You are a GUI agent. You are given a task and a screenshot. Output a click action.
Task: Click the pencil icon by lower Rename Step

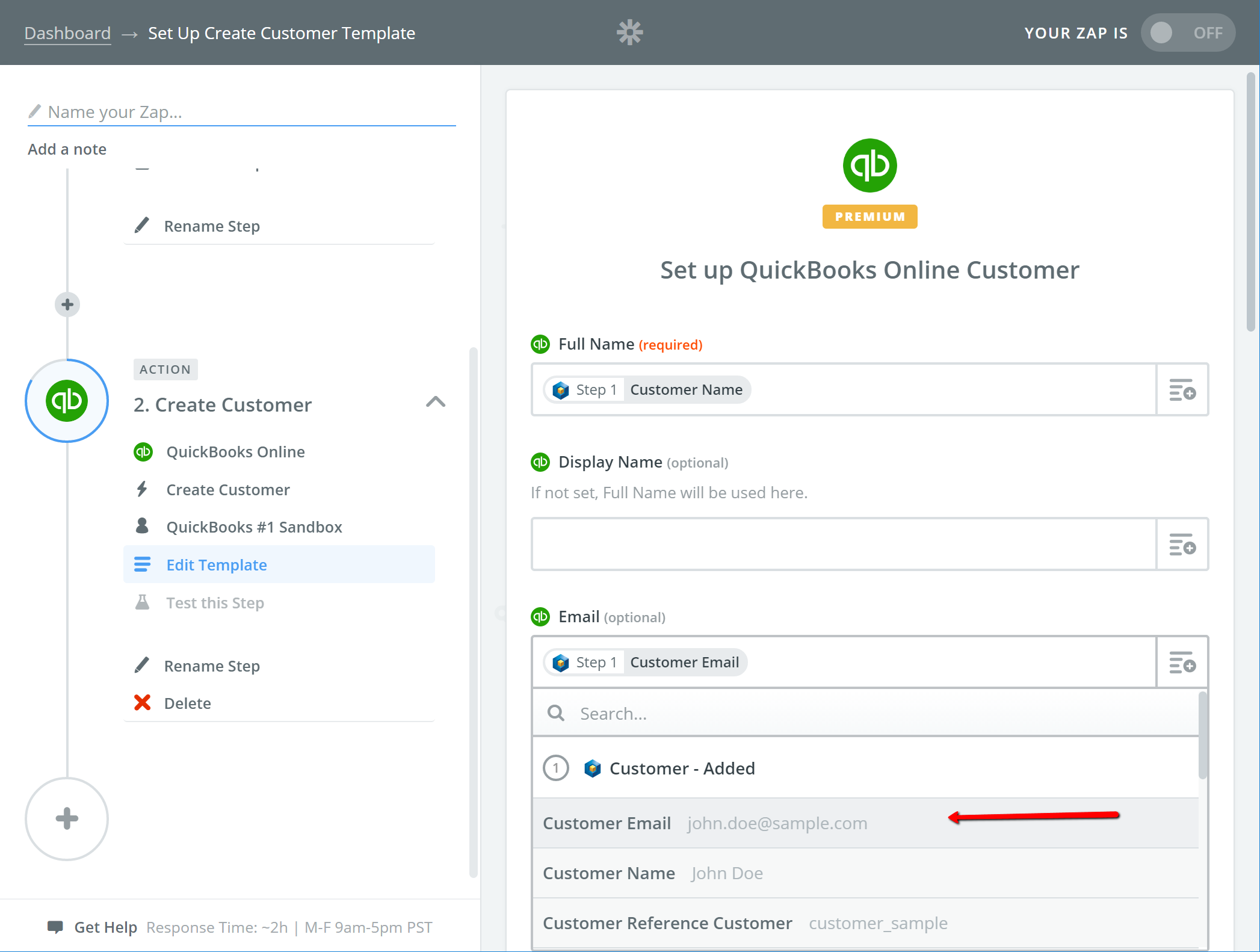pos(142,665)
